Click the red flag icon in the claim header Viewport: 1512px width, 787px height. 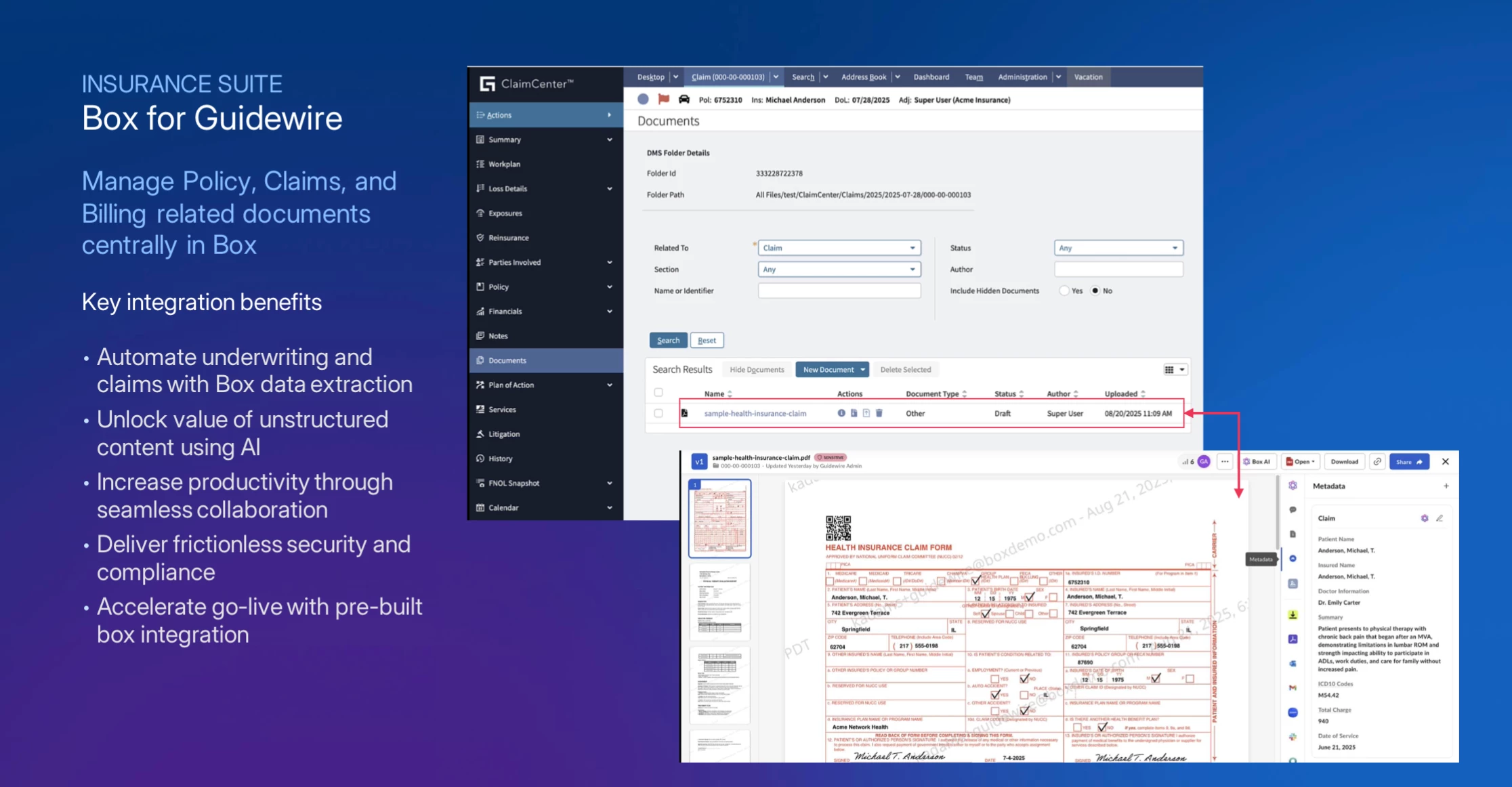tap(664, 100)
